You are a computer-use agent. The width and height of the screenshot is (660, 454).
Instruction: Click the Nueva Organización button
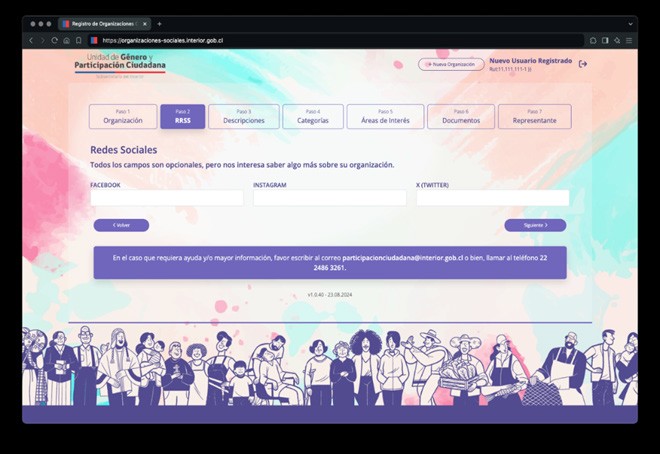click(451, 64)
